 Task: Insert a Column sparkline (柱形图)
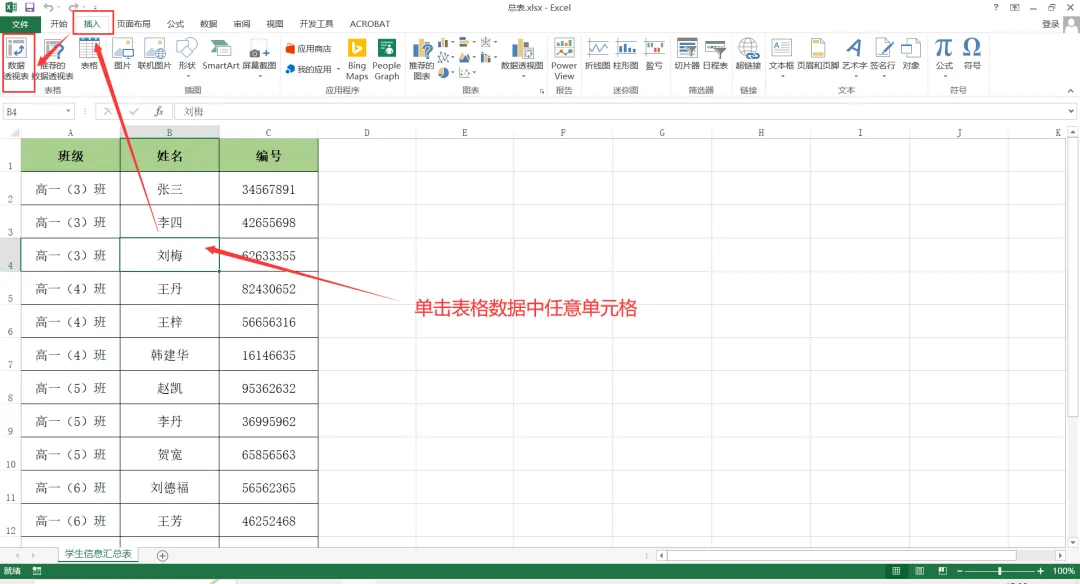625,54
